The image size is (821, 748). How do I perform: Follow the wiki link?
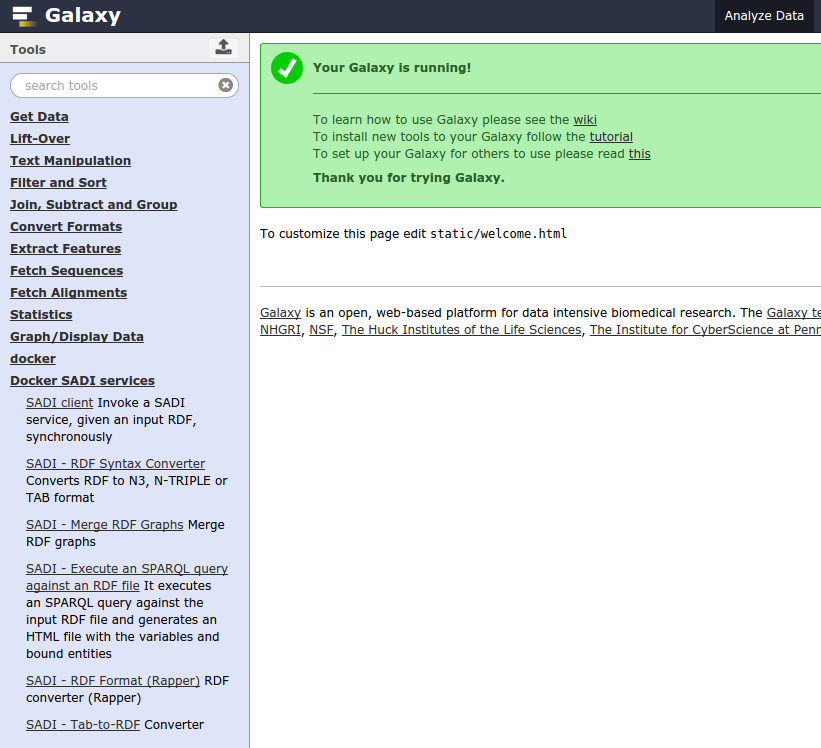[585, 120]
